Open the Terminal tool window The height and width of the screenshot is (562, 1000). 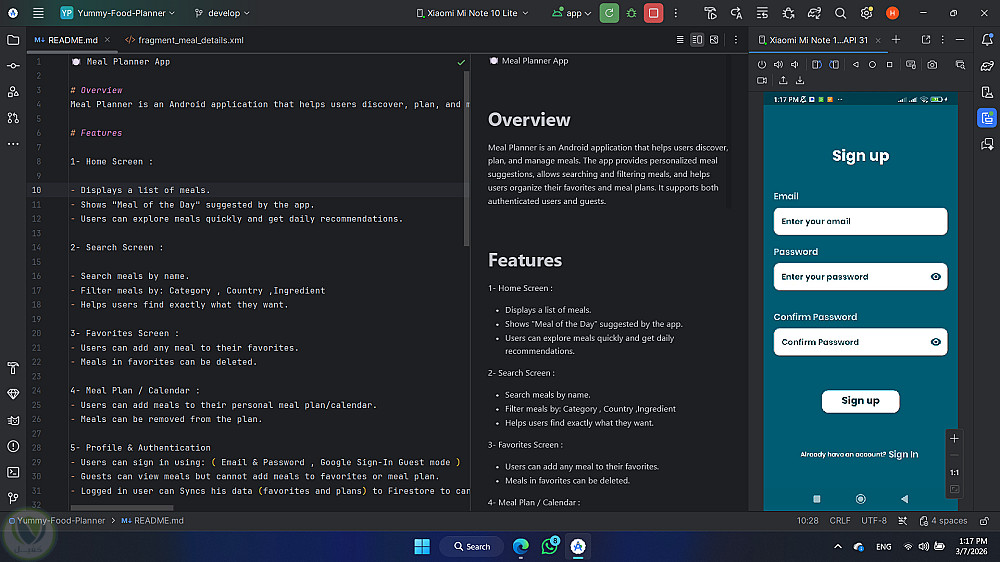coord(13,472)
